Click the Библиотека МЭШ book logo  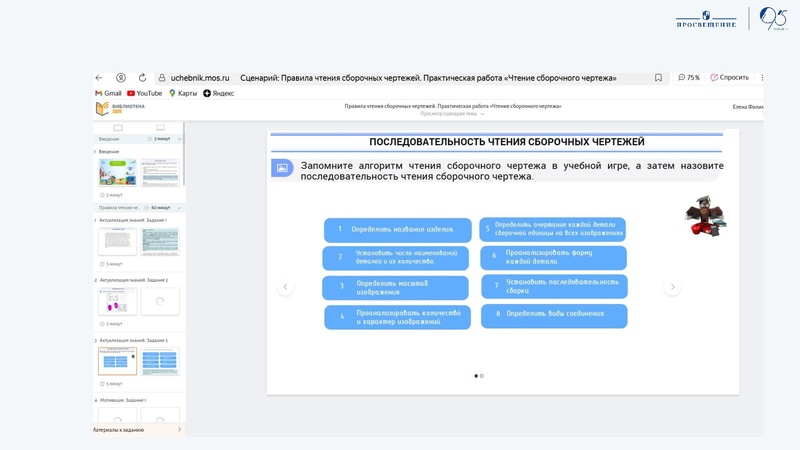point(103,108)
